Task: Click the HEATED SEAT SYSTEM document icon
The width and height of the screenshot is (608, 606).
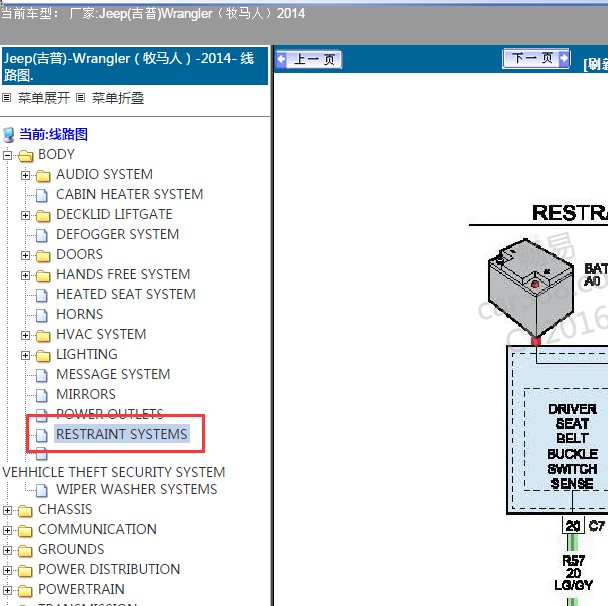Action: (x=42, y=295)
